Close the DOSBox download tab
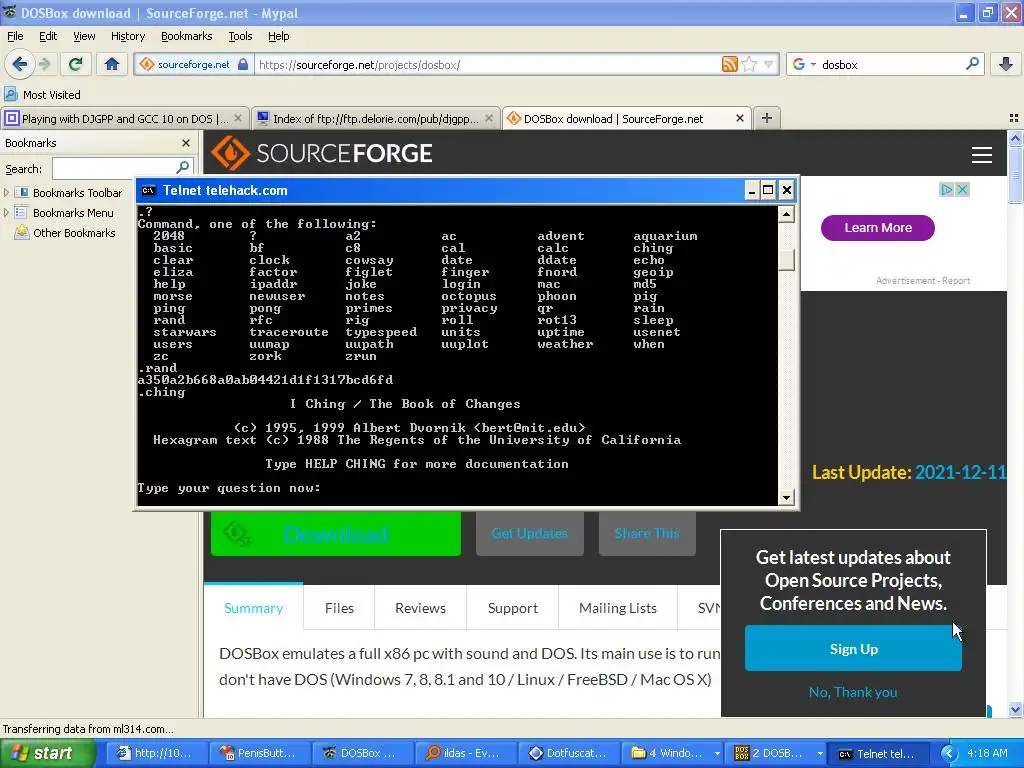 pos(739,118)
